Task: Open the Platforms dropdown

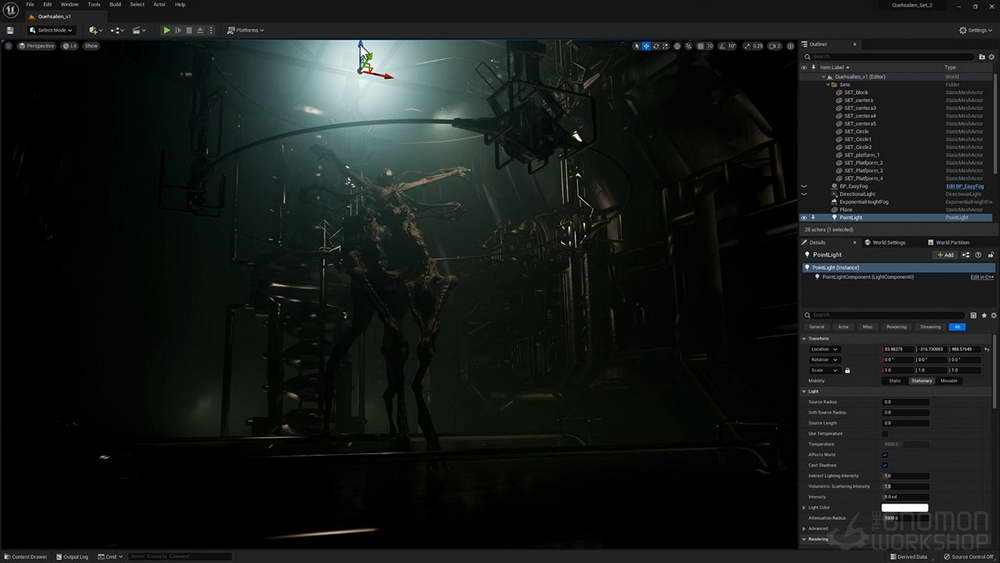Action: 246,30
